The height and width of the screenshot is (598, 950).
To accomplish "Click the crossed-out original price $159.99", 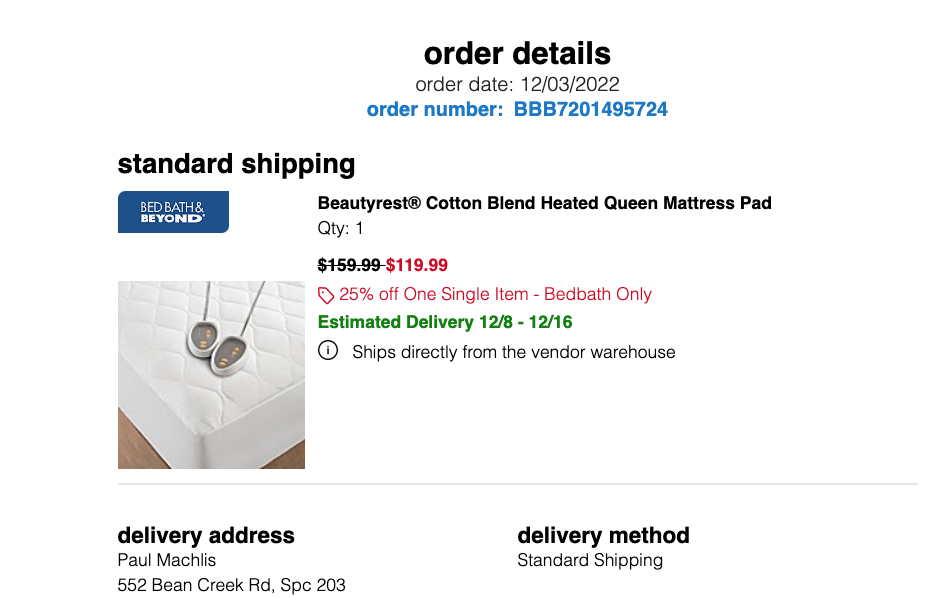I will click(x=349, y=265).
